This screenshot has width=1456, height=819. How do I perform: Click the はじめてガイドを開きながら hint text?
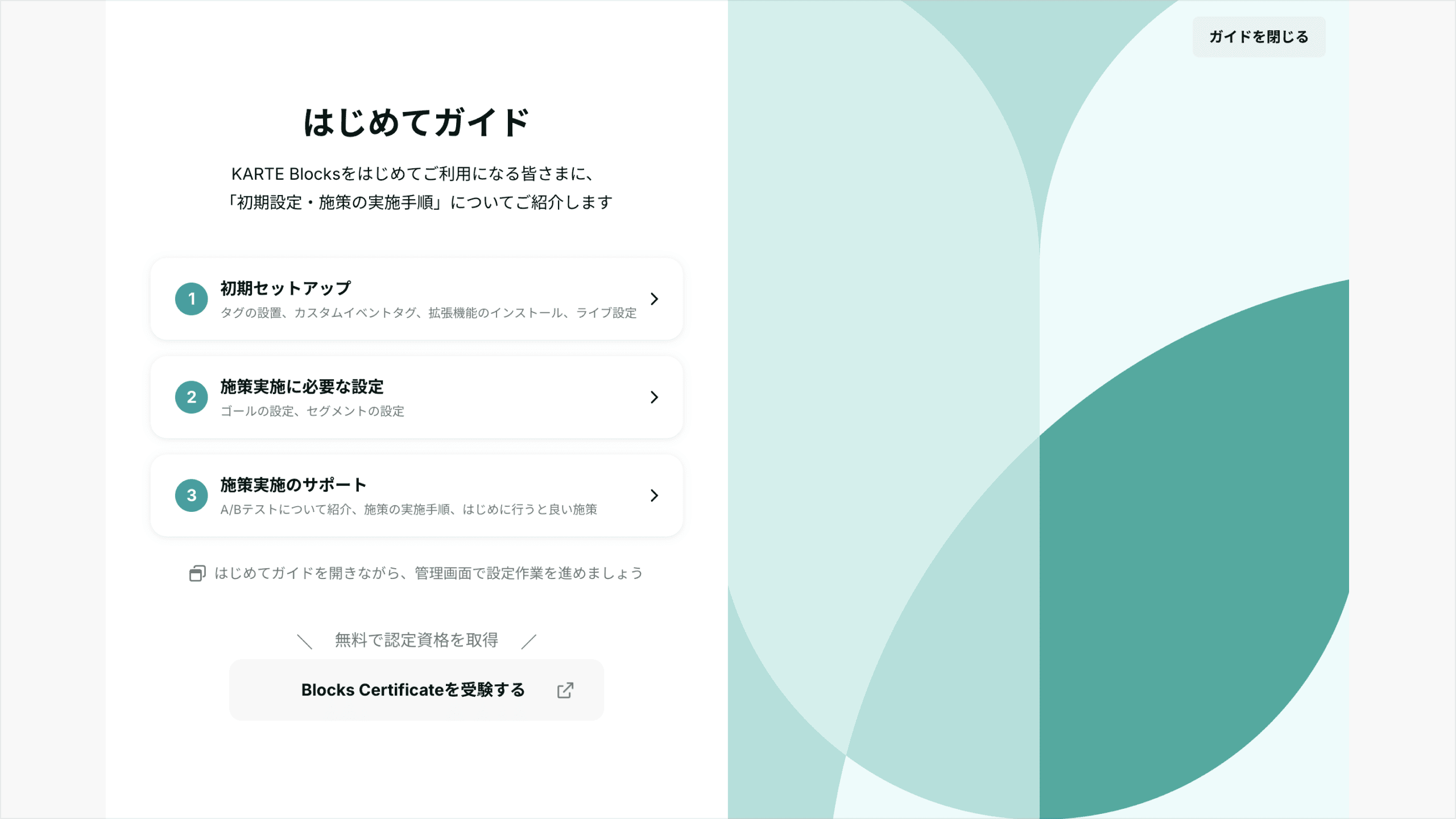428,573
